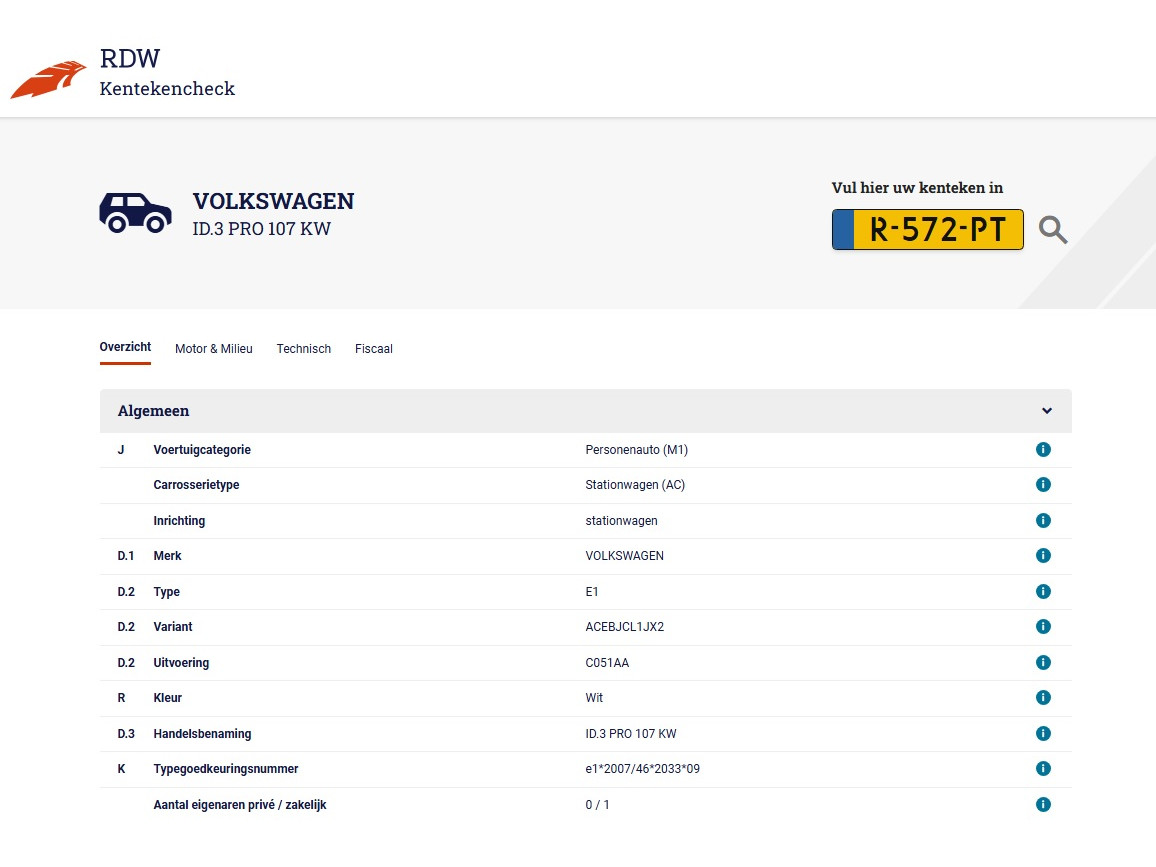This screenshot has width=1156, height=867.
Task: Click the Inrichting label
Action: pos(179,520)
